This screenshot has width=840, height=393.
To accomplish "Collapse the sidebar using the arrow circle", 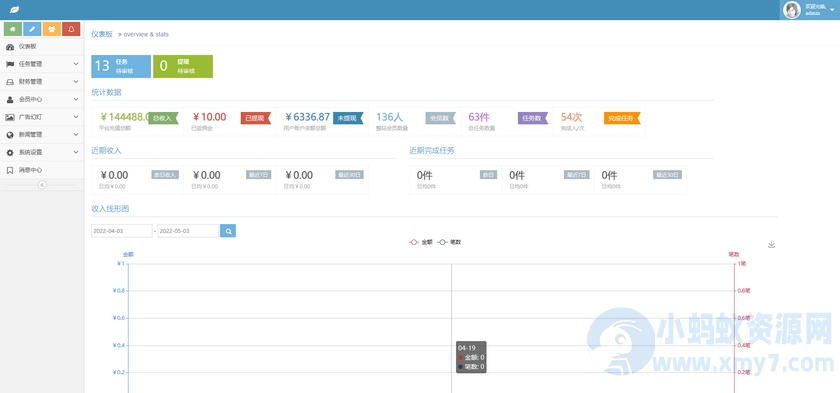I will pyautogui.click(x=42, y=185).
